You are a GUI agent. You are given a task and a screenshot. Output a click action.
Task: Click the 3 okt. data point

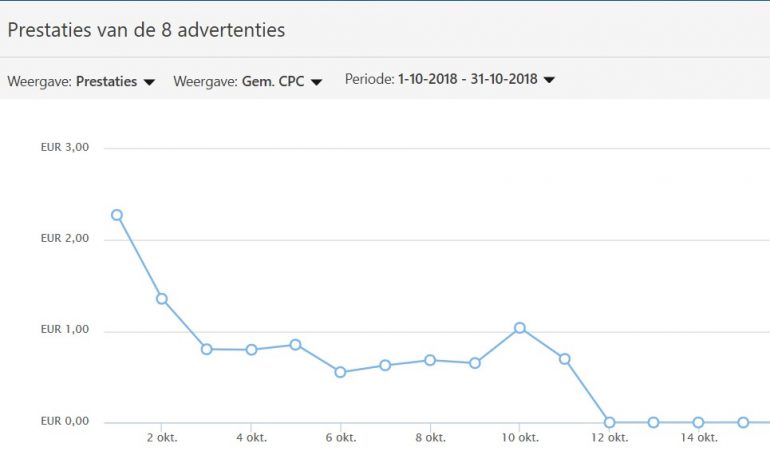[206, 349]
